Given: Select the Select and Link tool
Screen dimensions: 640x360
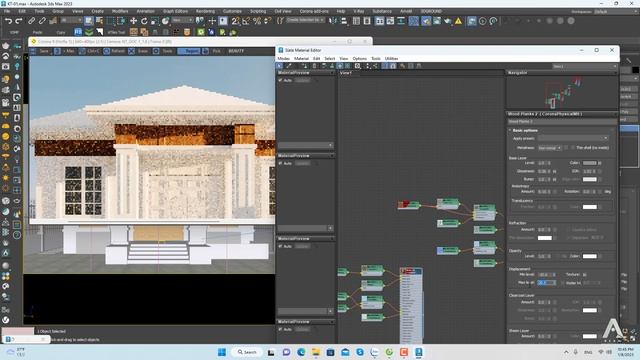Looking at the screenshot, I should [32, 20].
